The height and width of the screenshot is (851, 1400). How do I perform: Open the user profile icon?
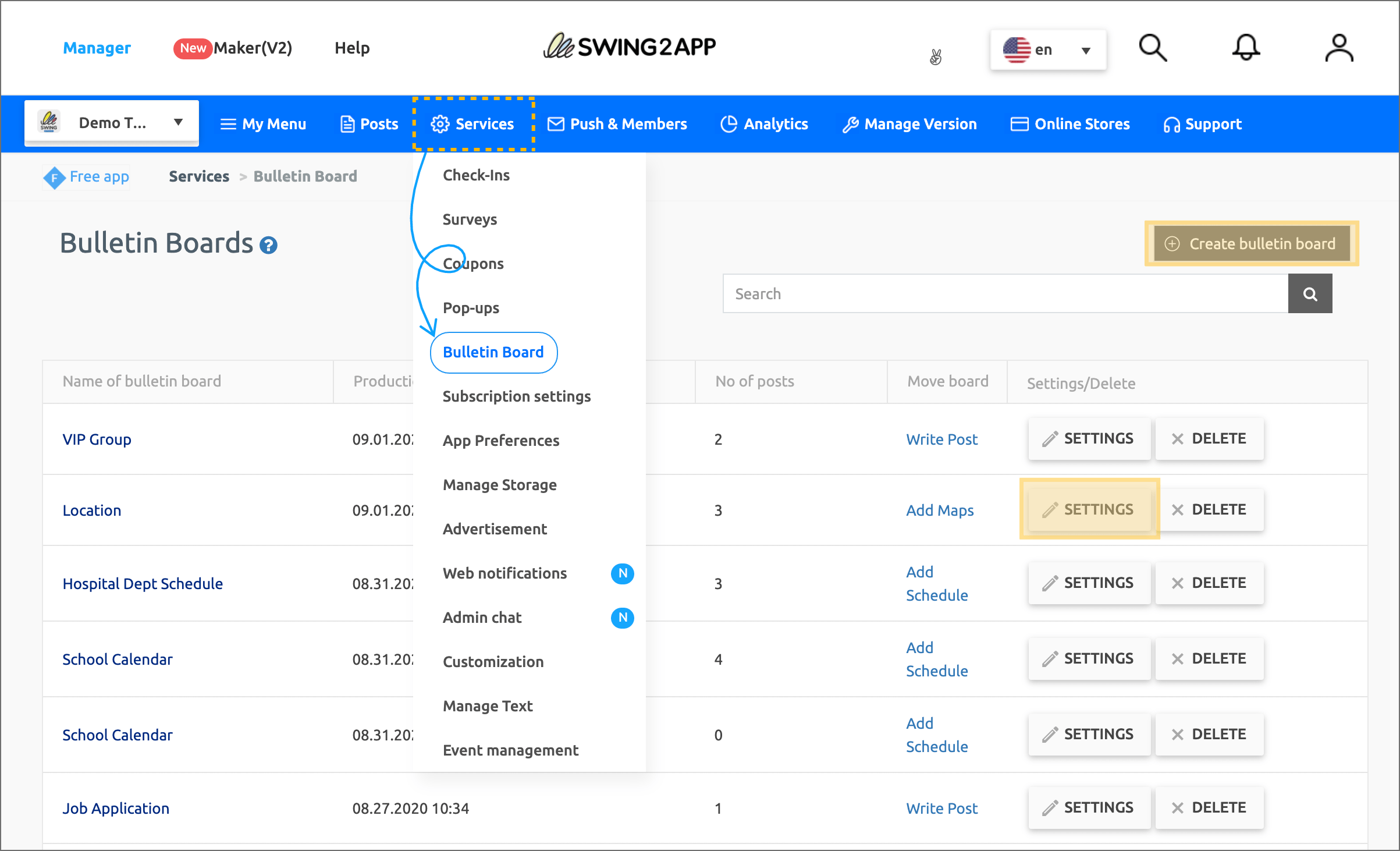pos(1339,48)
